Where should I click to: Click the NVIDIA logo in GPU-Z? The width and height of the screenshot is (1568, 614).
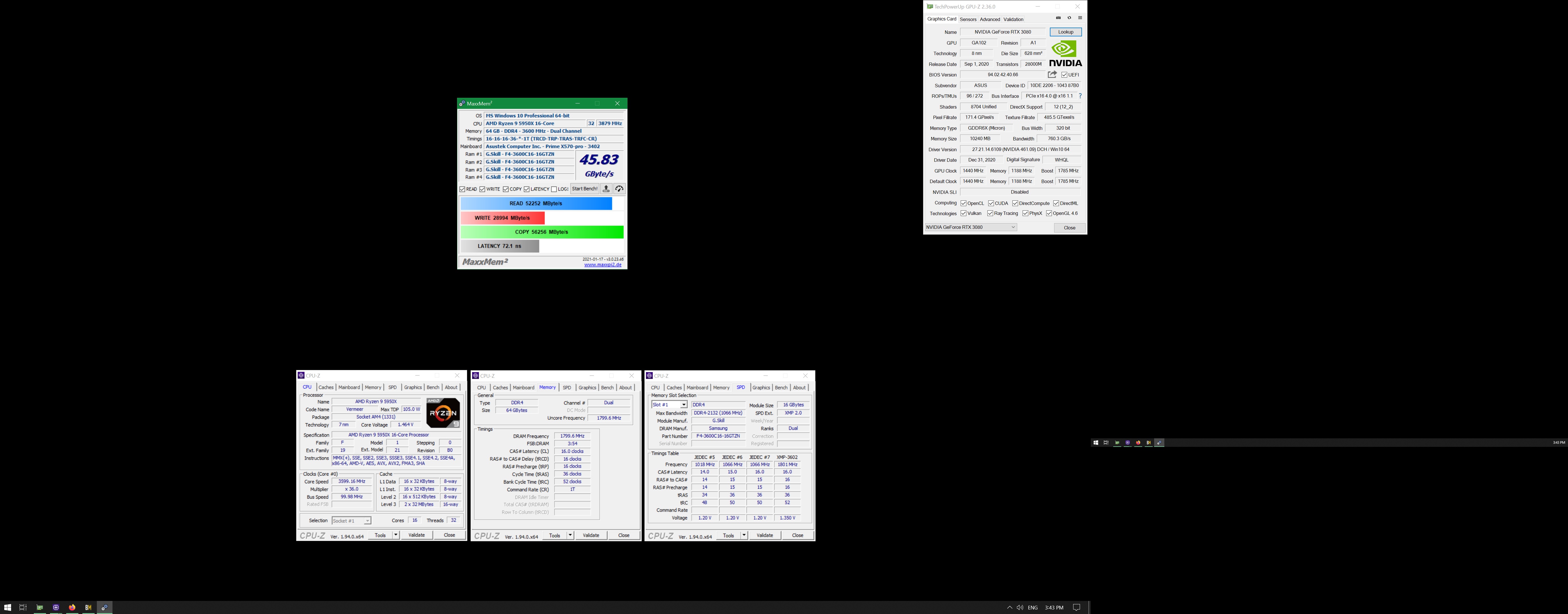(x=1066, y=54)
